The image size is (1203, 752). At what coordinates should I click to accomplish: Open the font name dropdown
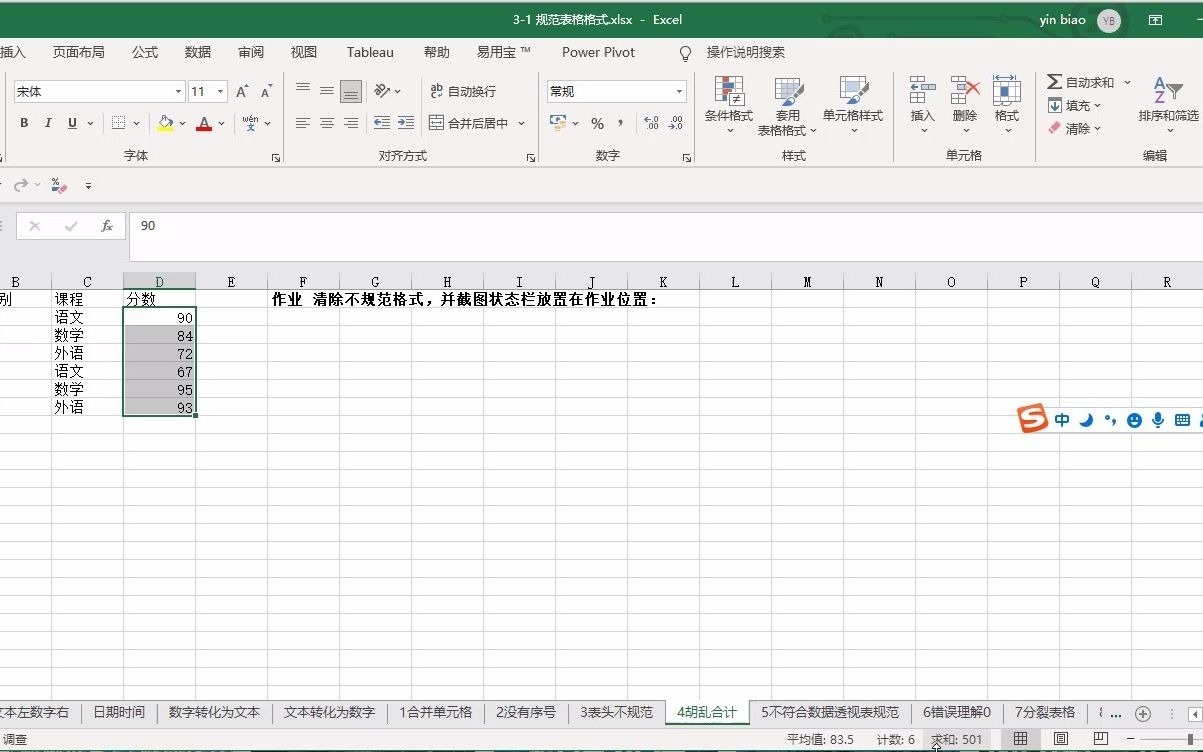[x=179, y=90]
